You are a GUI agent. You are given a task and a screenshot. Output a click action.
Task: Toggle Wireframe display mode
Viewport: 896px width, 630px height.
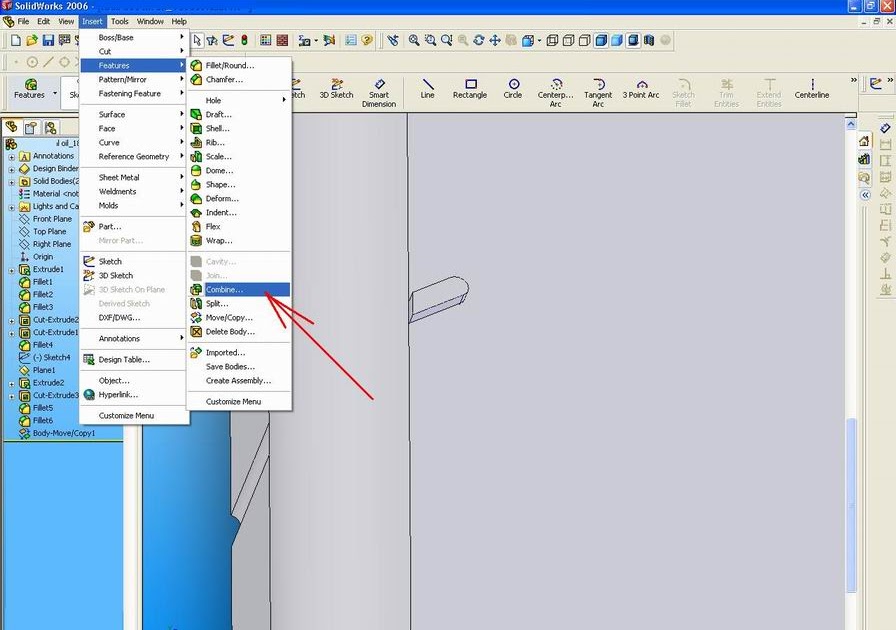point(553,40)
